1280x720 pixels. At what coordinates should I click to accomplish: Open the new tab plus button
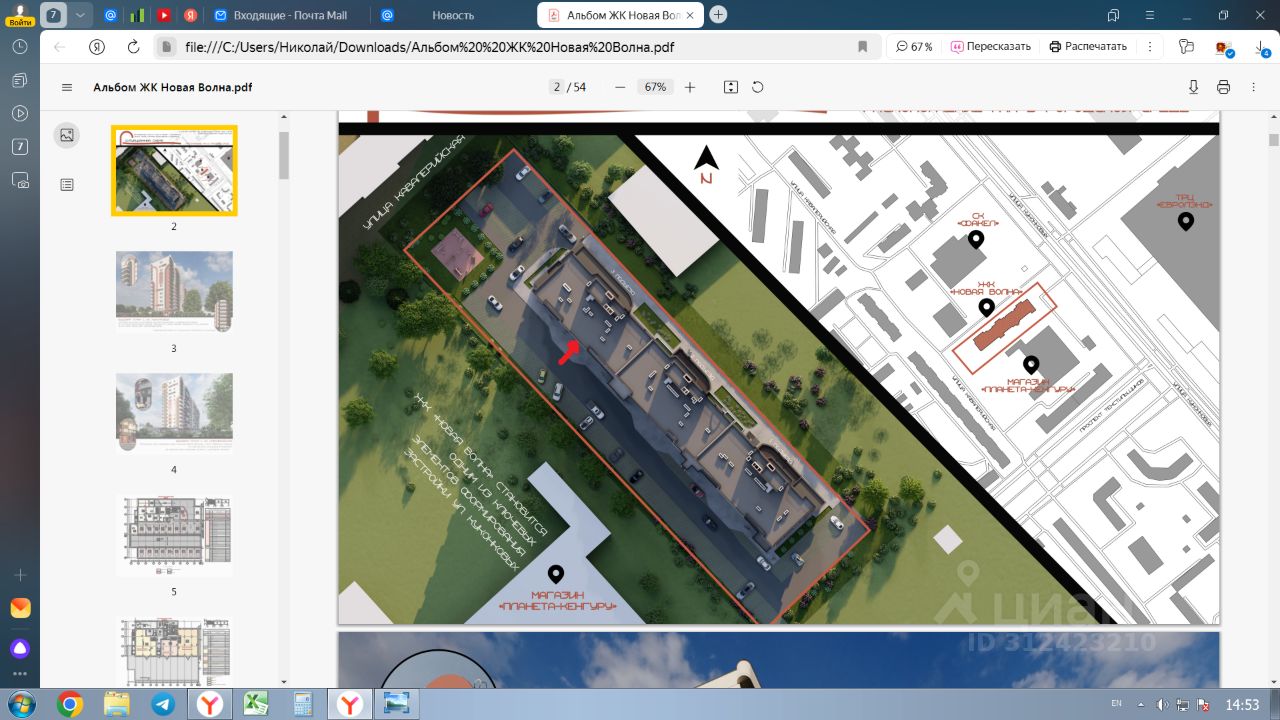point(718,15)
